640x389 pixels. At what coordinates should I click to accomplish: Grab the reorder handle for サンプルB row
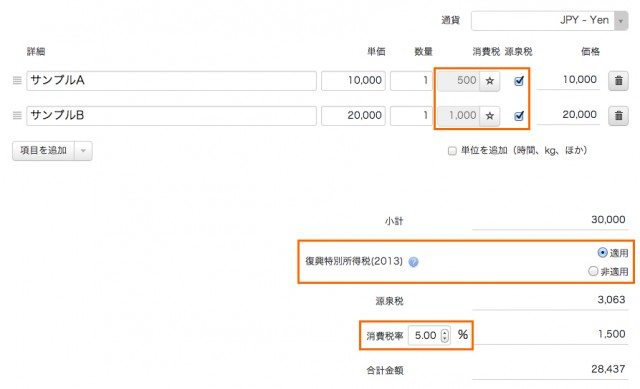pos(17,116)
